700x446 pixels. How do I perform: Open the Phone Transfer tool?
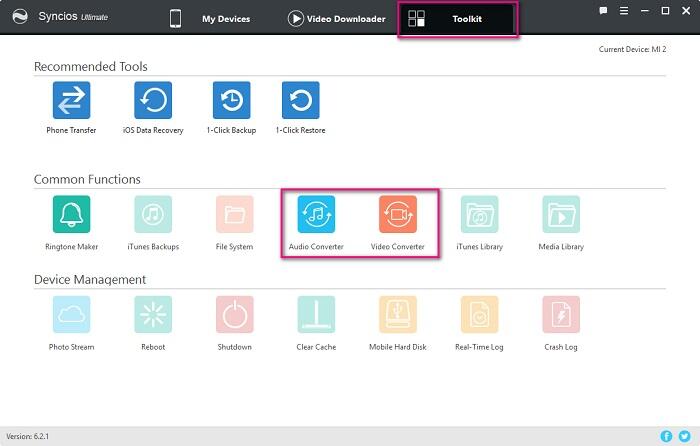click(x=71, y=100)
